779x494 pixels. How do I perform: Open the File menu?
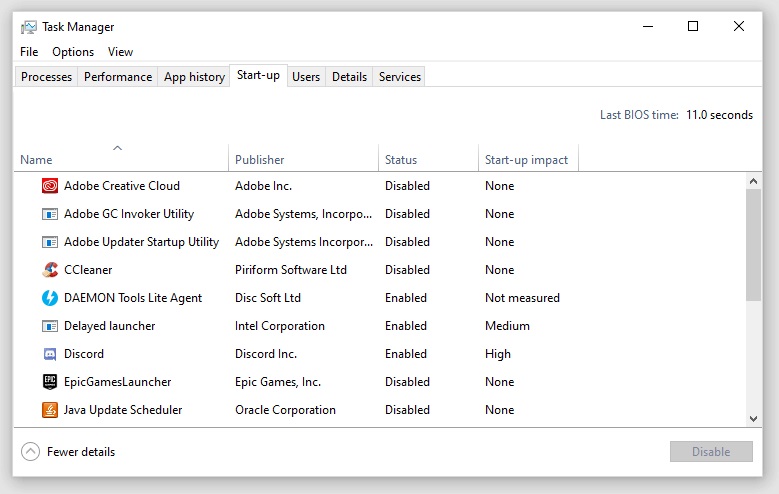(29, 52)
